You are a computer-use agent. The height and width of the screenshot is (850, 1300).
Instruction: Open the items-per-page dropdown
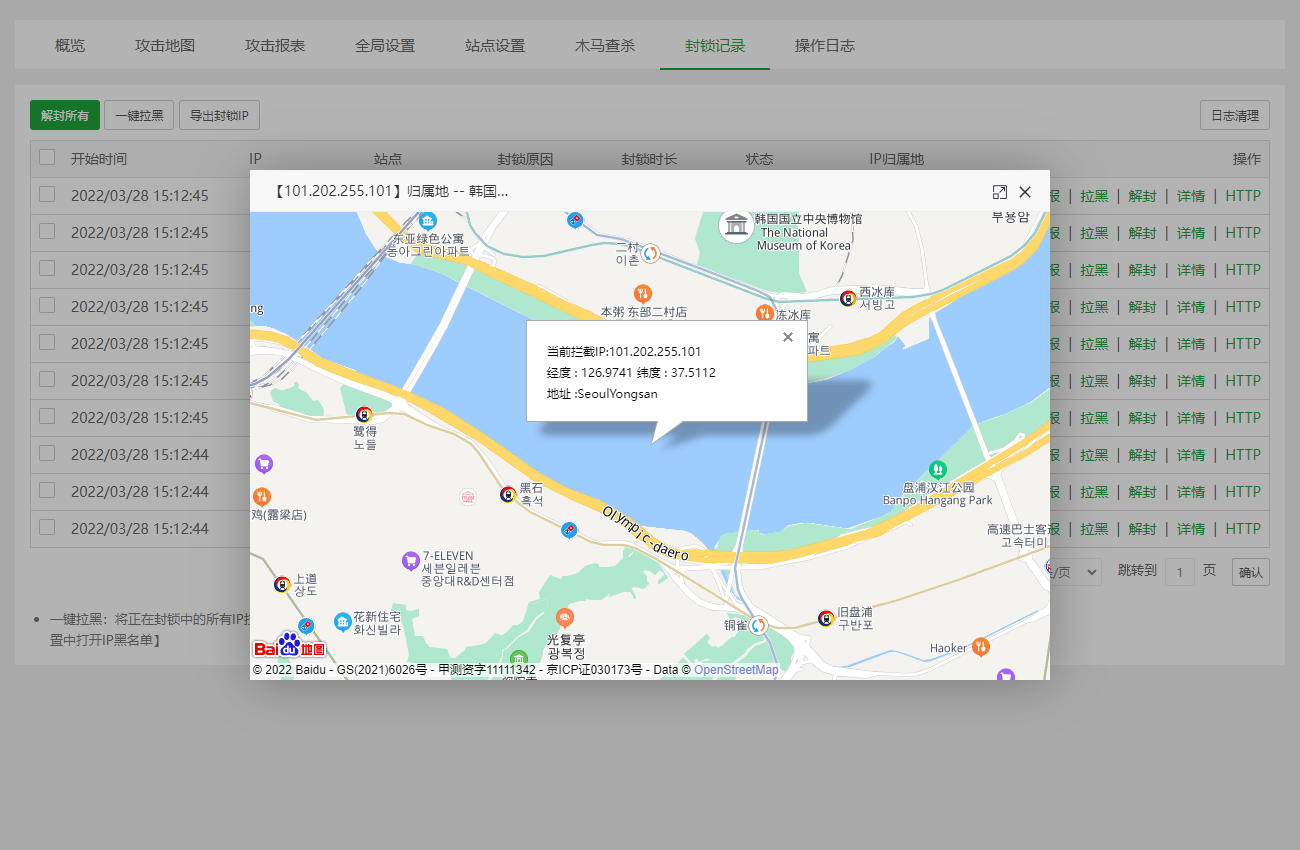tap(1076, 571)
